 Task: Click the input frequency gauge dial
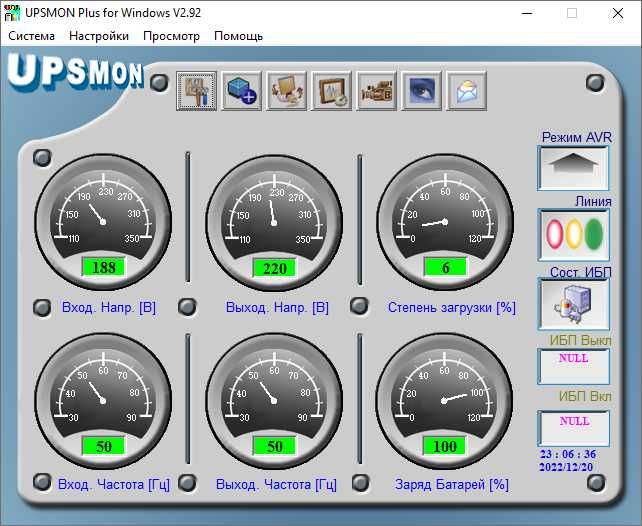click(x=103, y=400)
